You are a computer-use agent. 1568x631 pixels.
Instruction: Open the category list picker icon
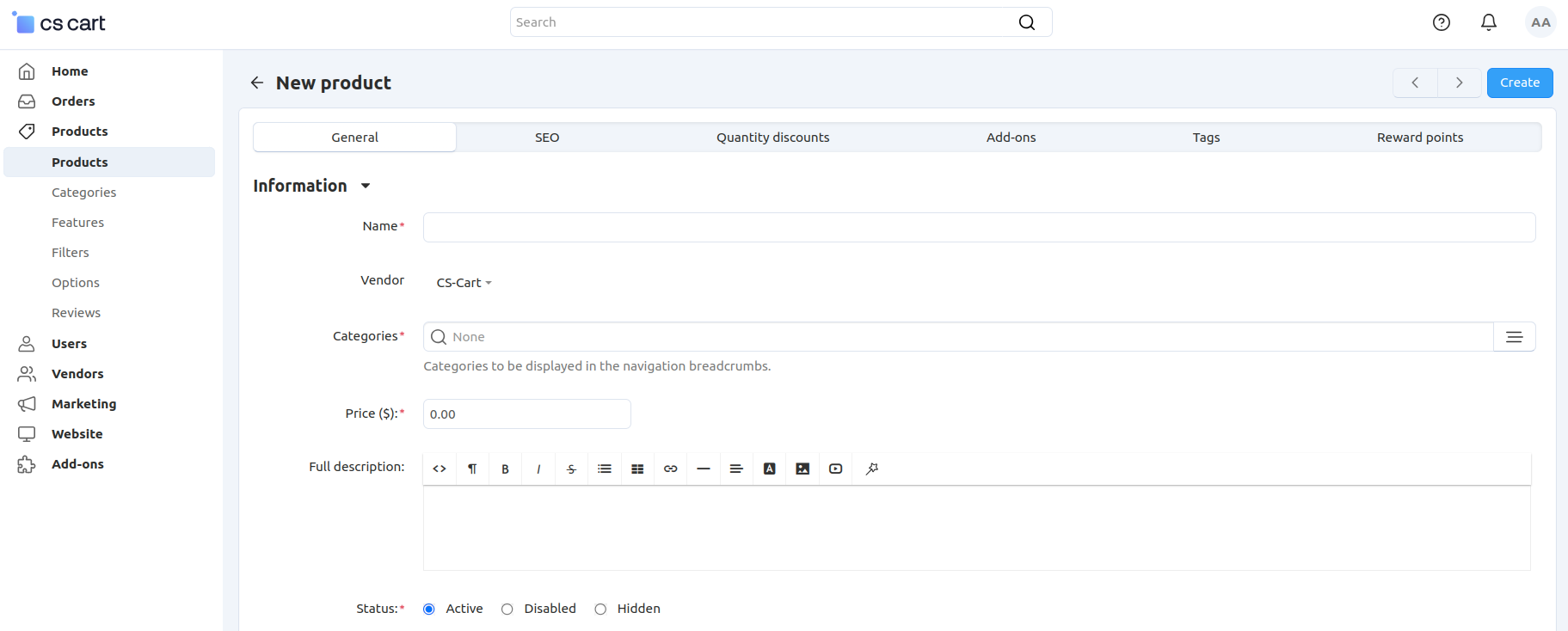click(1515, 337)
